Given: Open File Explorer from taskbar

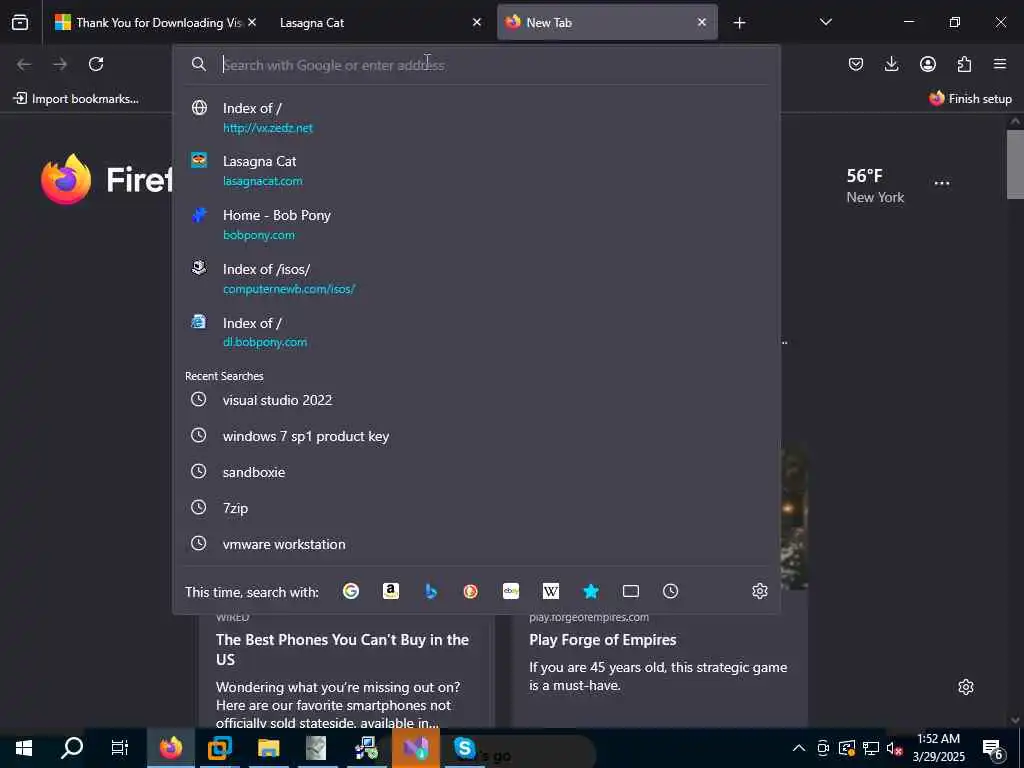Looking at the screenshot, I should (x=268, y=748).
